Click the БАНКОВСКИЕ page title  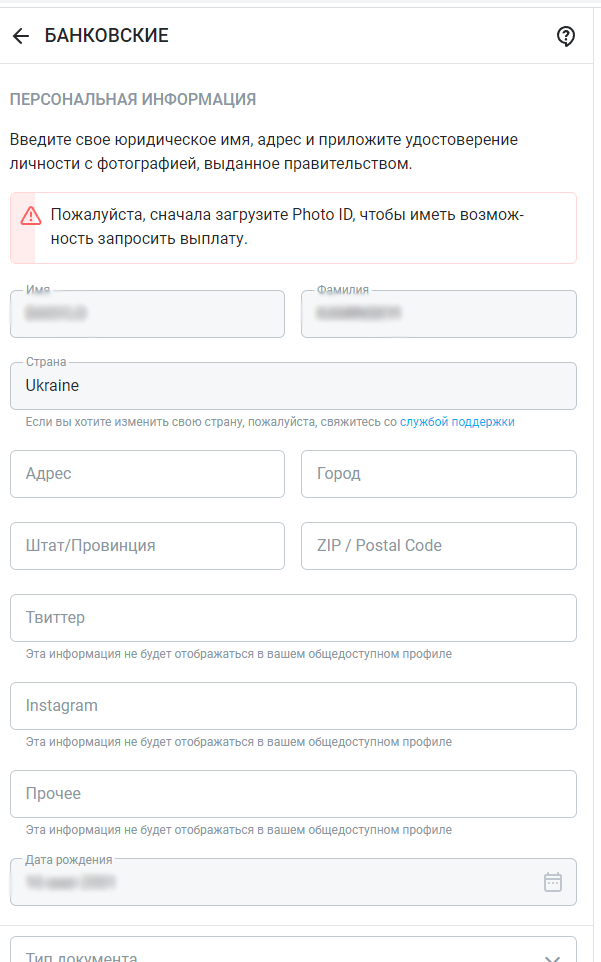pos(106,36)
